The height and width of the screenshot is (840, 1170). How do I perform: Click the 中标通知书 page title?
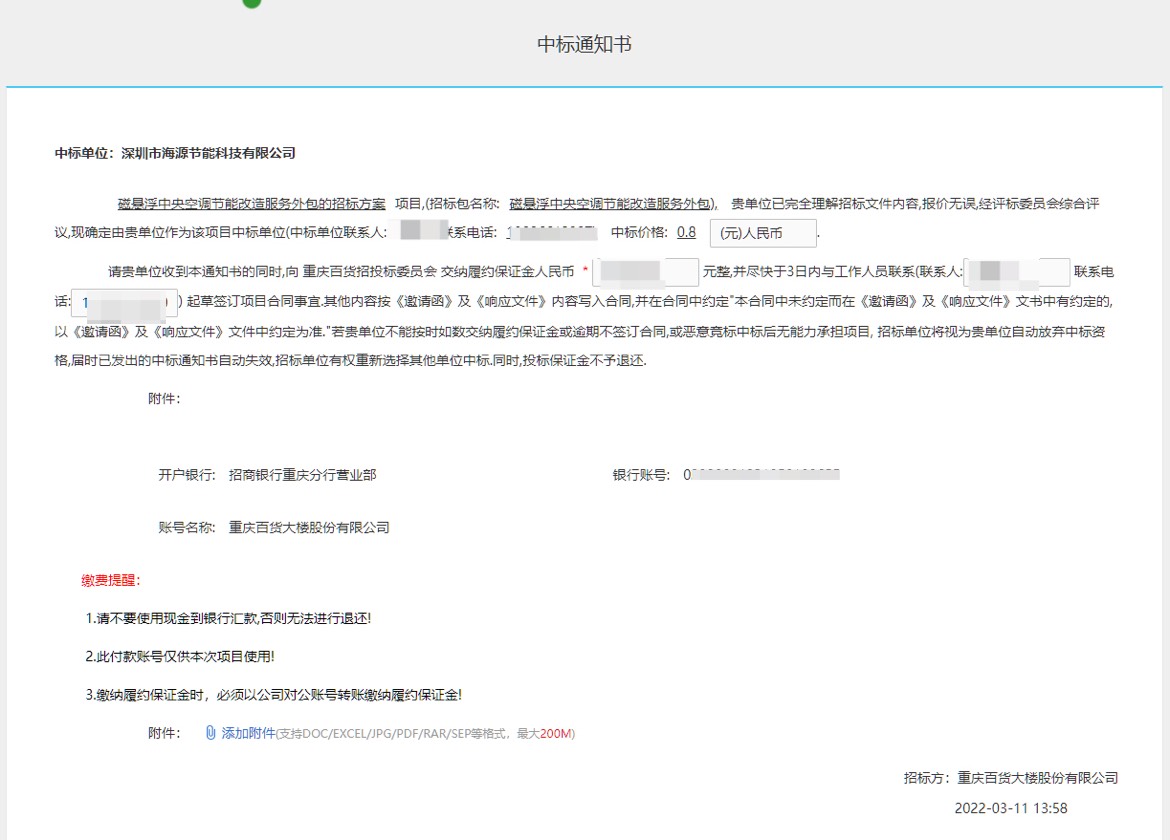coord(584,45)
